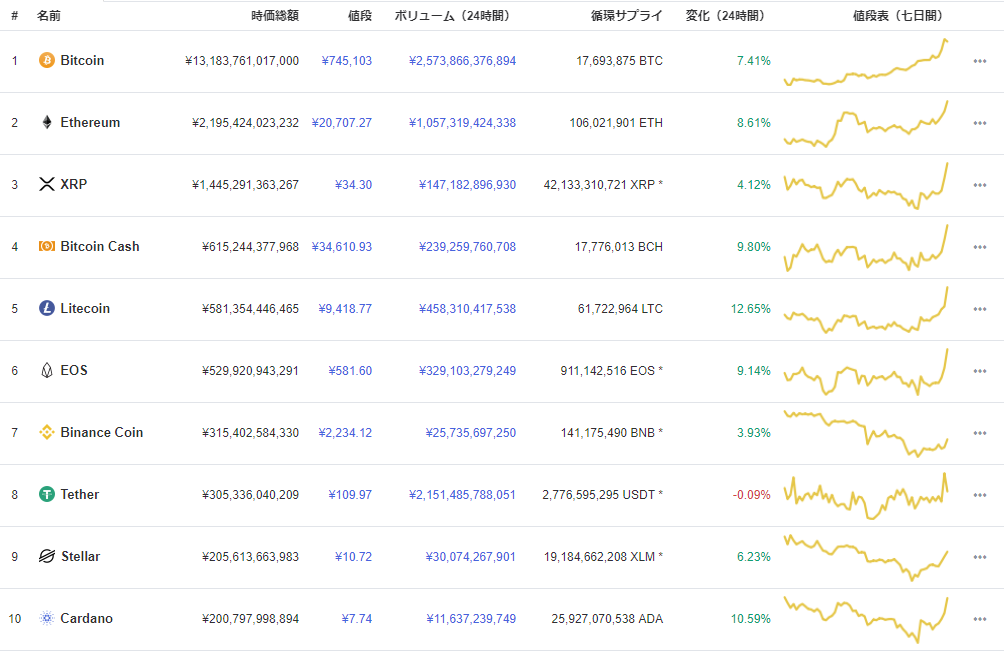Open the XRP name link
1004x651 pixels.
[x=74, y=184]
